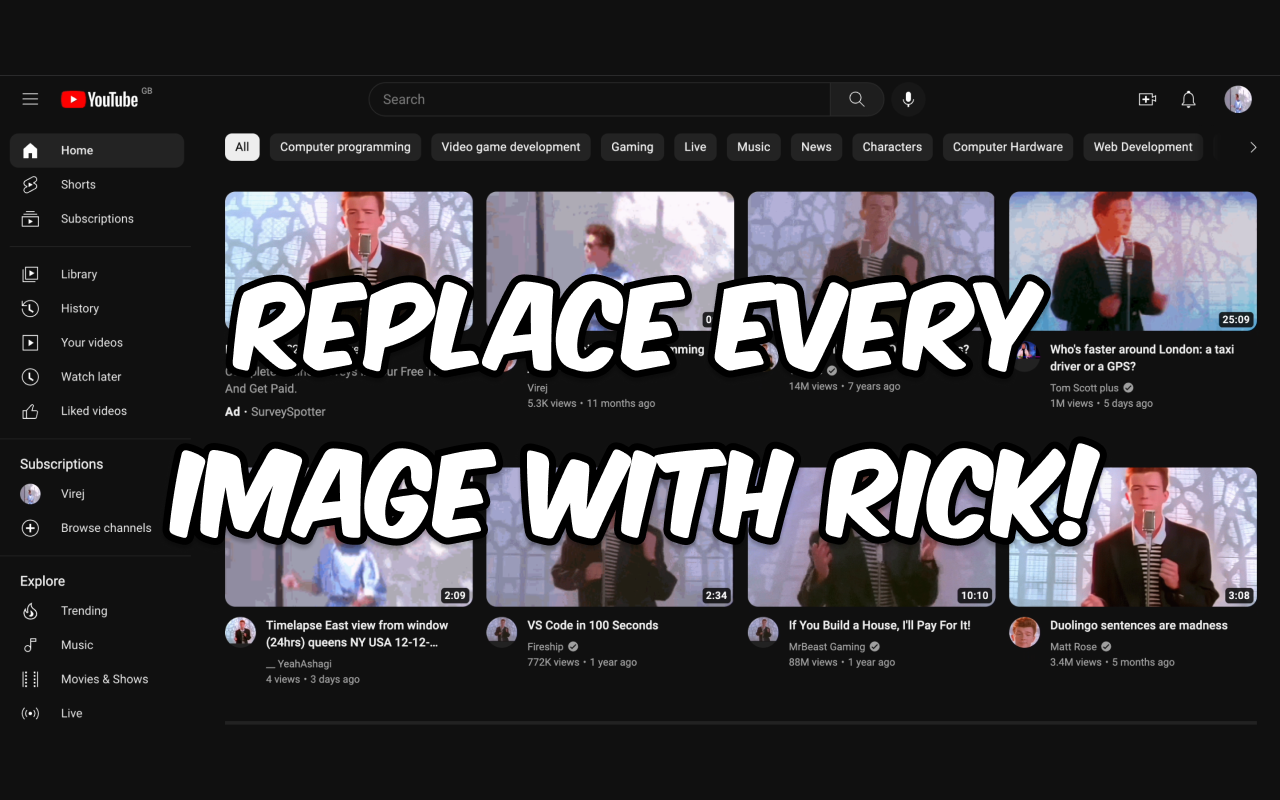
Task: Open Shorts from the sidebar
Action: point(97,184)
